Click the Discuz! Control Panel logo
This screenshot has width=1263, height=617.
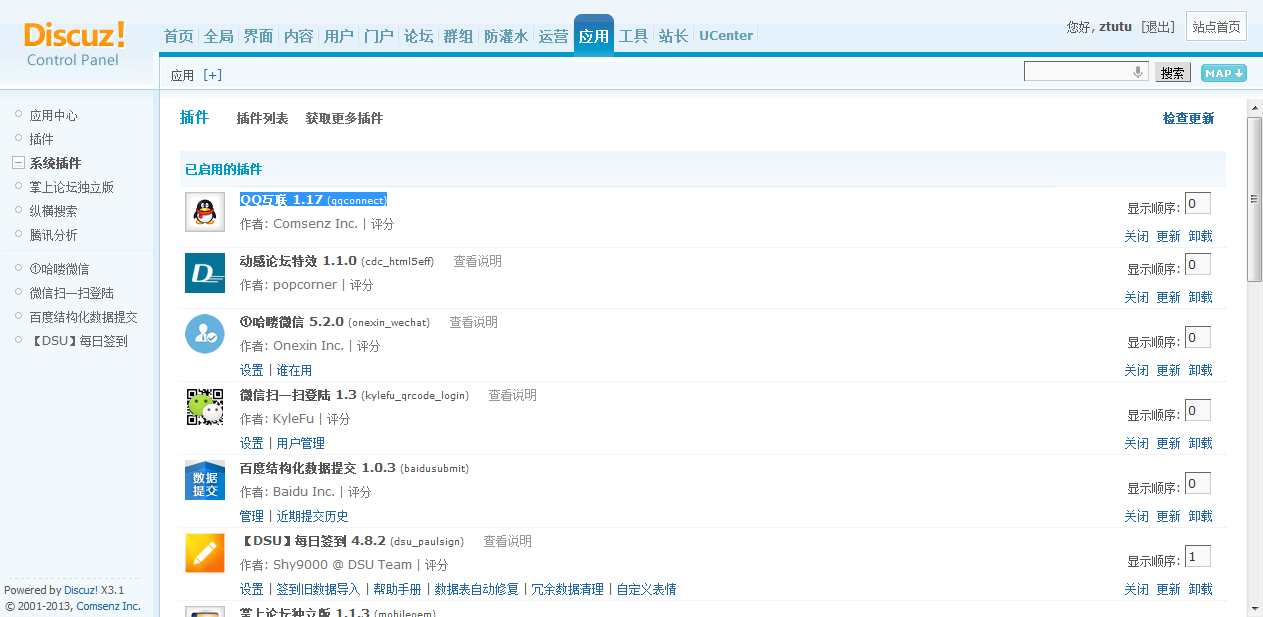coord(74,44)
